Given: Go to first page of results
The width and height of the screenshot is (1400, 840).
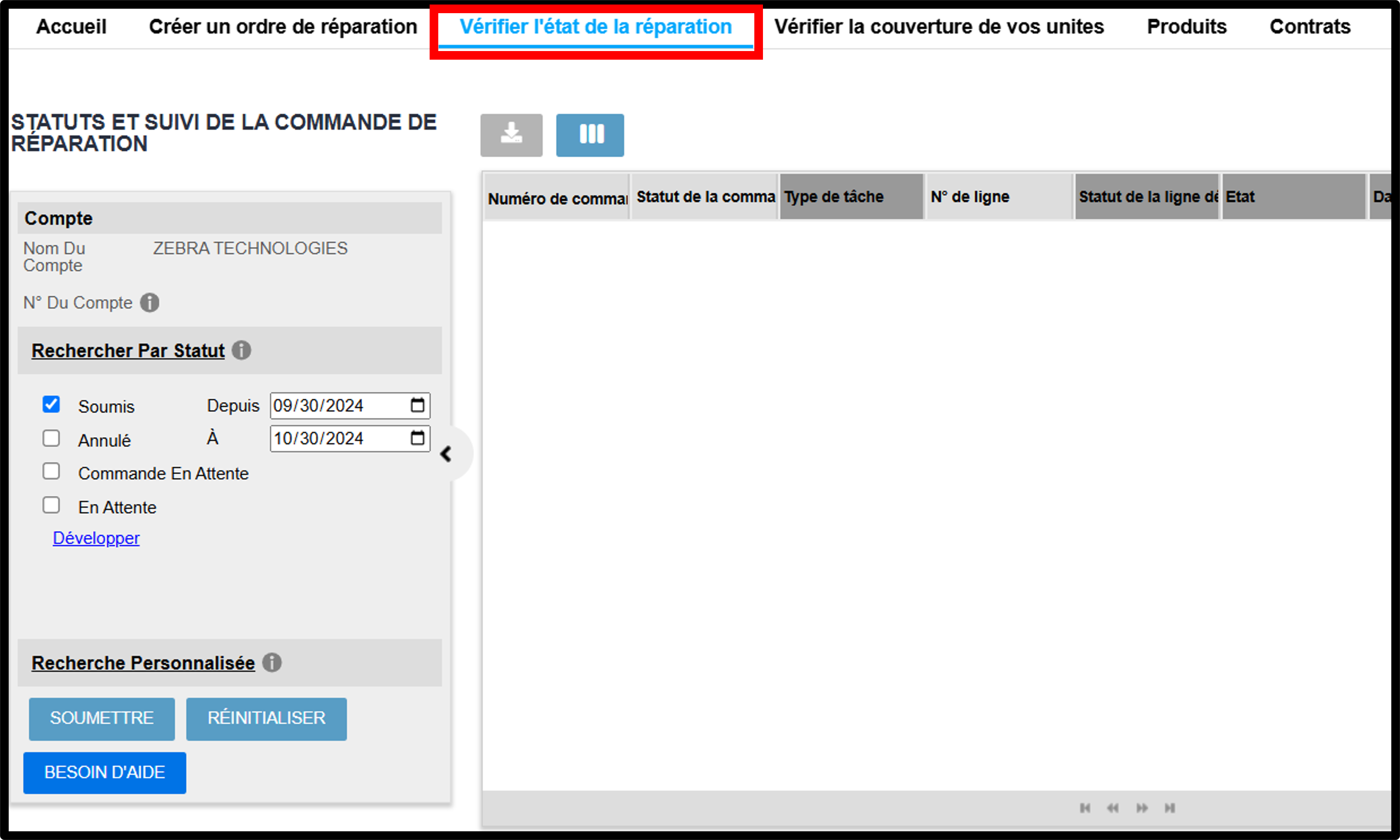Looking at the screenshot, I should (1085, 808).
